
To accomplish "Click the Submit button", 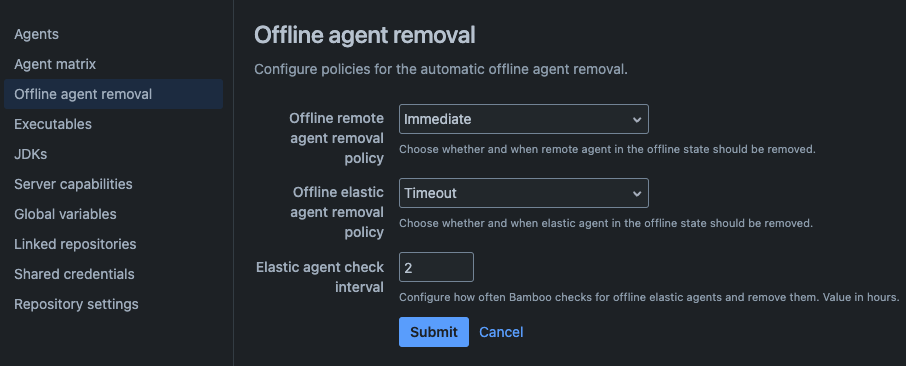I will 434,332.
